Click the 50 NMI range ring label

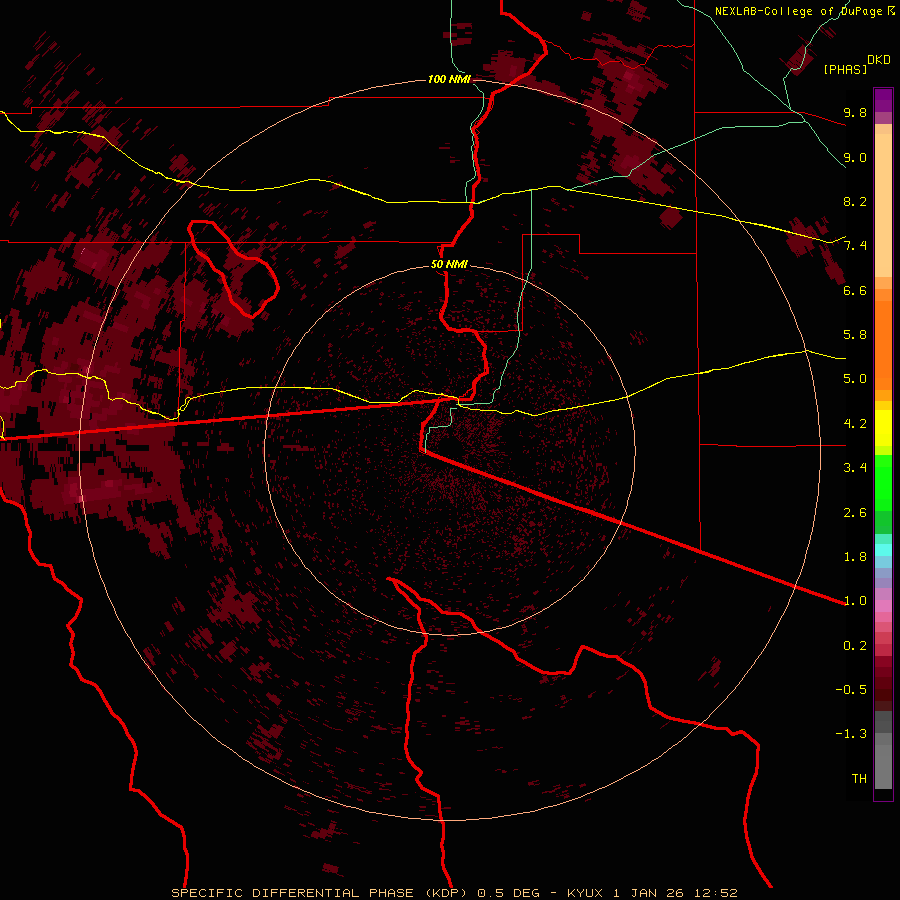tap(449, 265)
